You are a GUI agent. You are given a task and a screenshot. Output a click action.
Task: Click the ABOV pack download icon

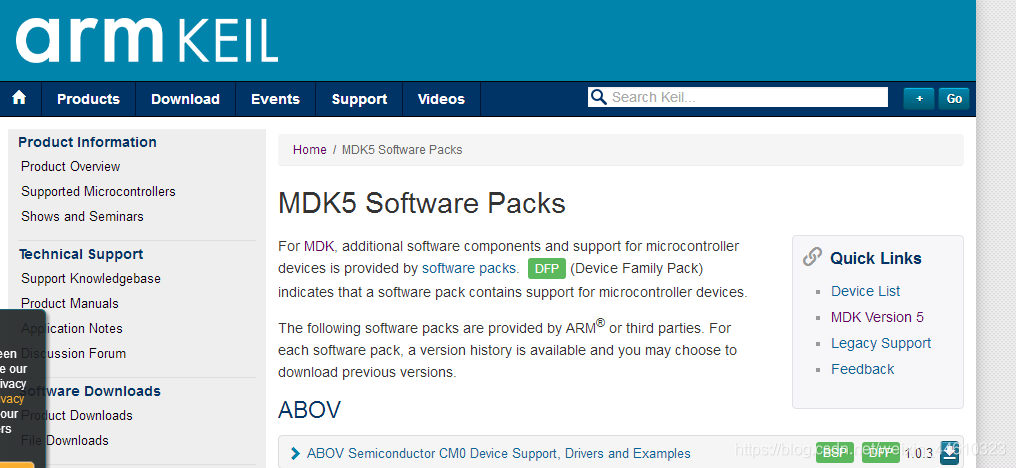coord(949,453)
